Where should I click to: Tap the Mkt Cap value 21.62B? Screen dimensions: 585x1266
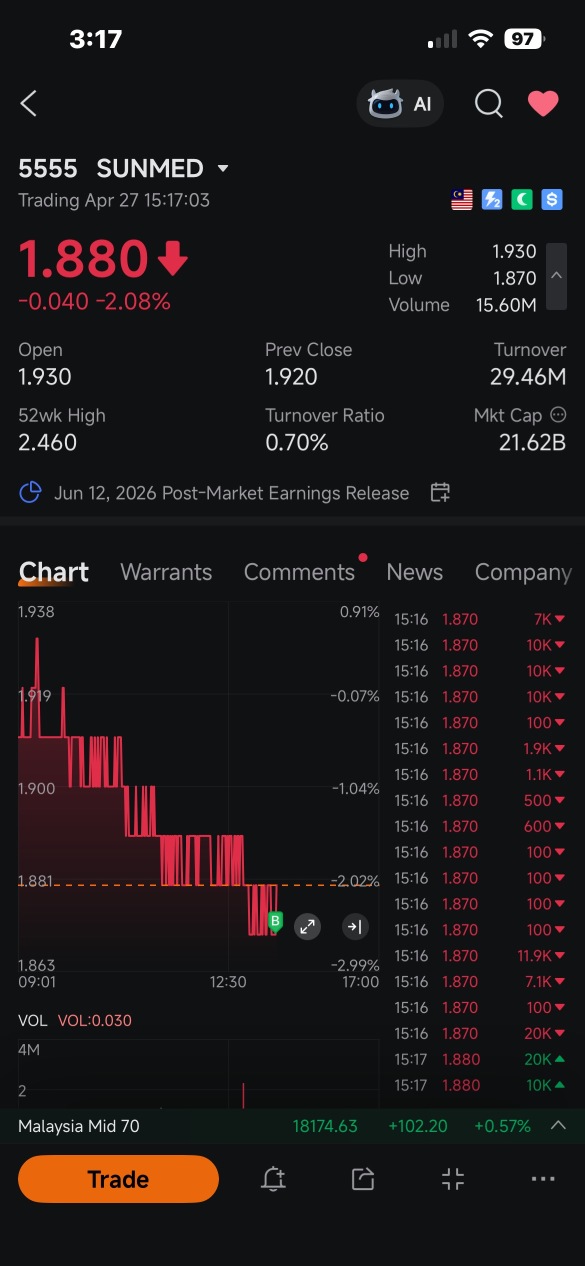[x=532, y=442]
